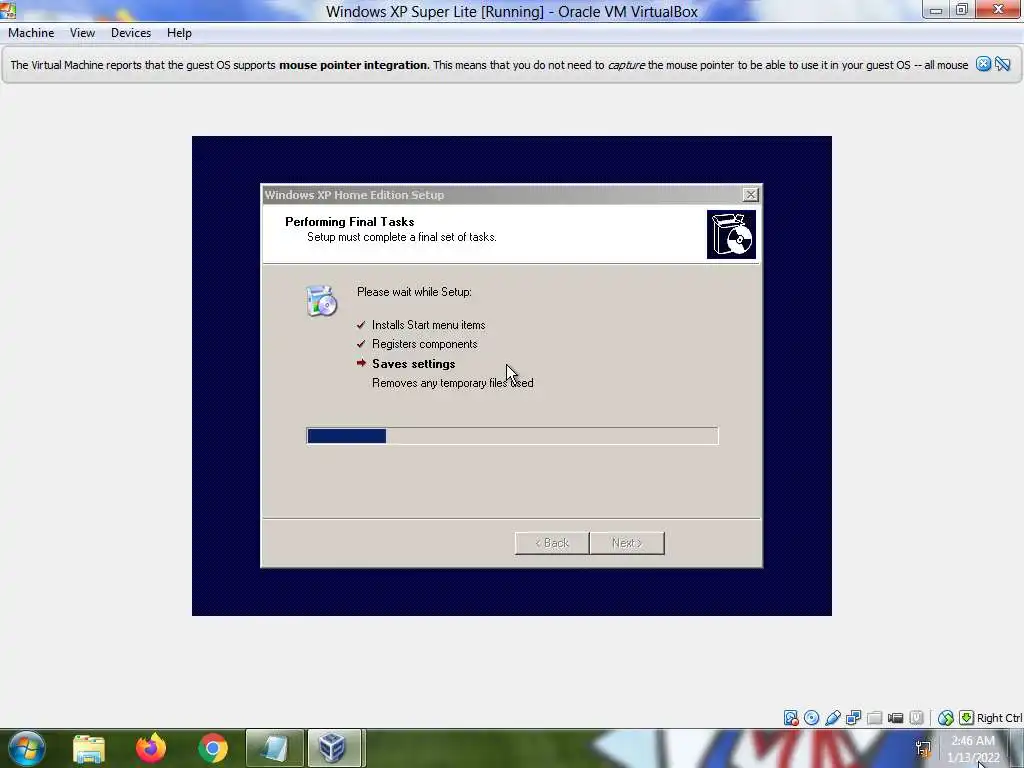The width and height of the screenshot is (1024, 768).
Task: Dismiss the mouse integration notification
Action: [984, 64]
